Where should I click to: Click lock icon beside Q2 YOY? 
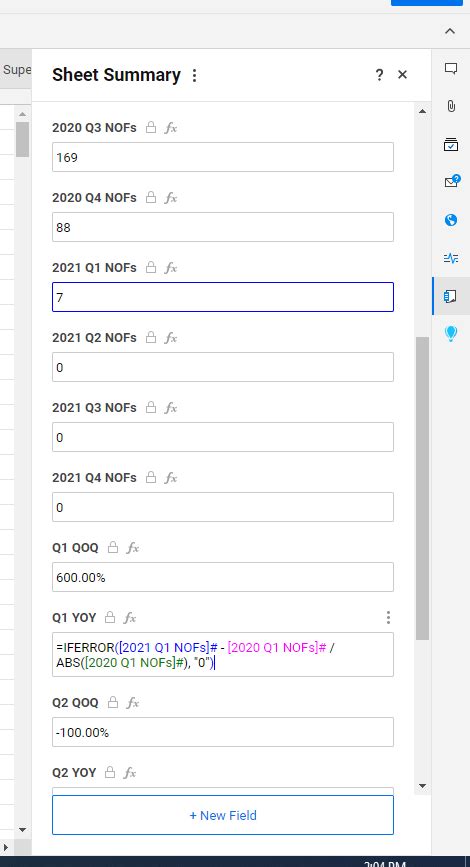[110, 772]
